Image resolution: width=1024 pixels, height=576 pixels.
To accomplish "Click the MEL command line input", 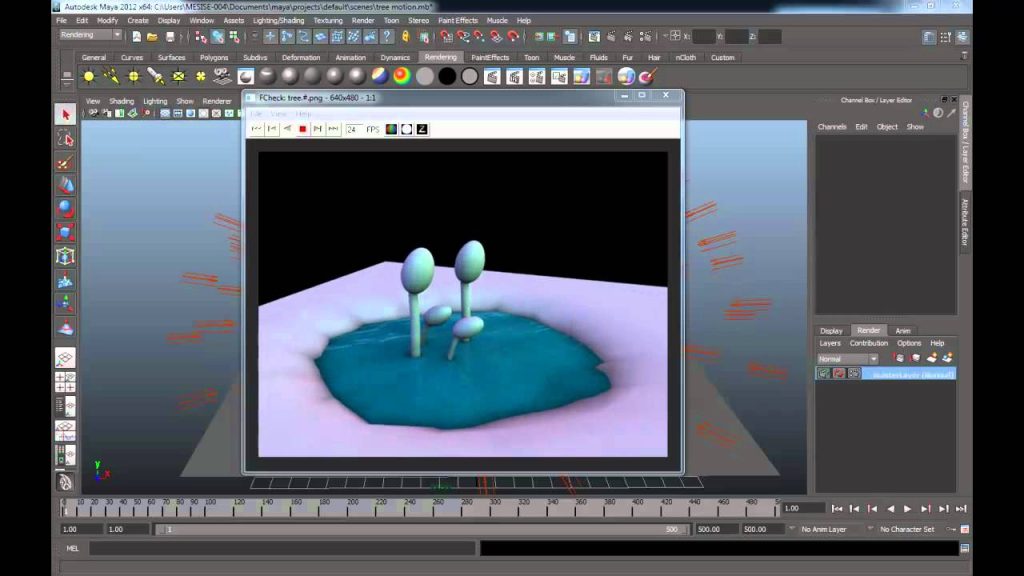I will (281, 549).
